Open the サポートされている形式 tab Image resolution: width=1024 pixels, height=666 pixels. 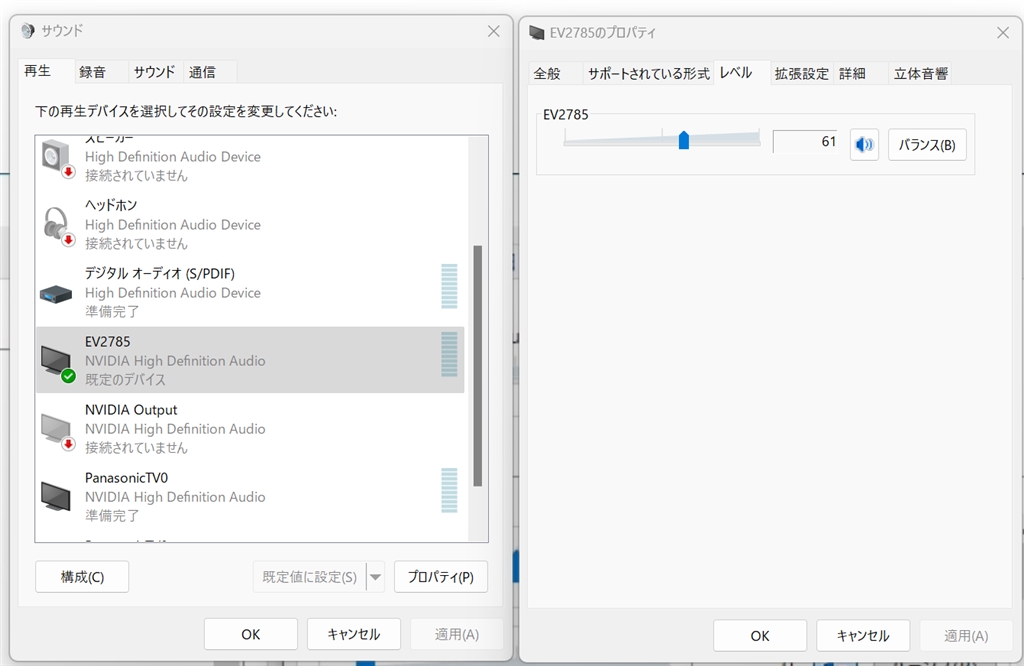coord(648,74)
